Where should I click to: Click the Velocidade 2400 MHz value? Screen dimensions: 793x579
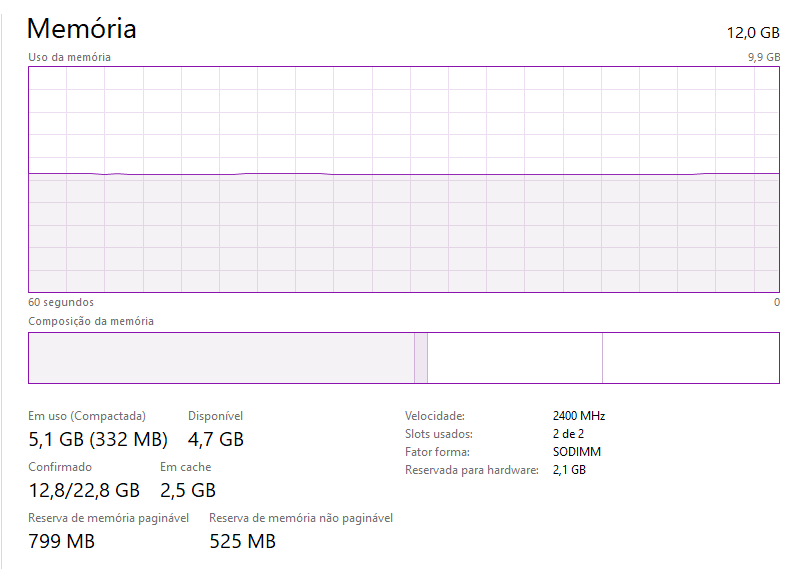[579, 416]
